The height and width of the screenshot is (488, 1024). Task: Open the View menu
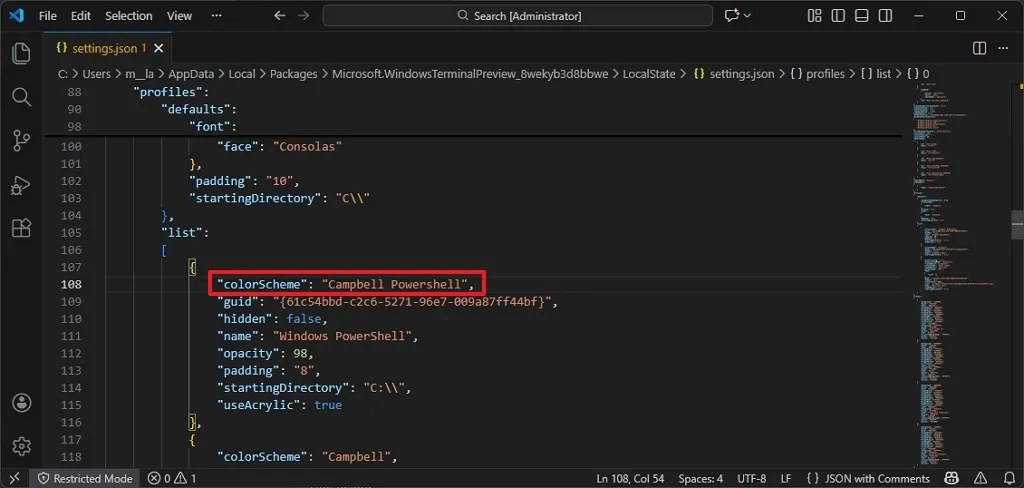180,16
